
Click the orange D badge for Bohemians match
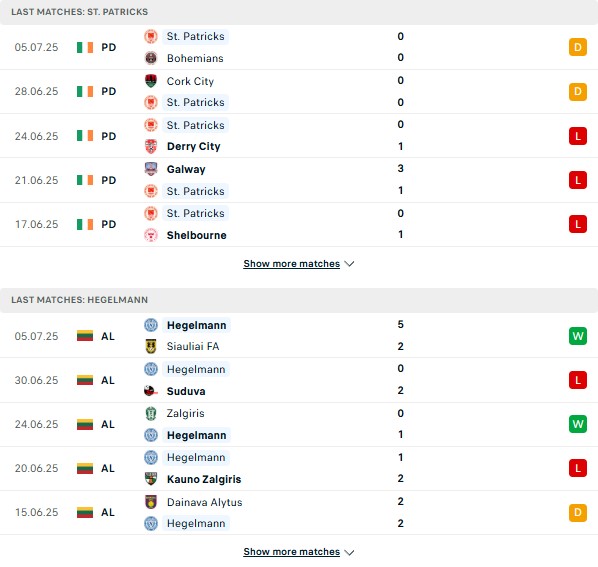pos(578,47)
